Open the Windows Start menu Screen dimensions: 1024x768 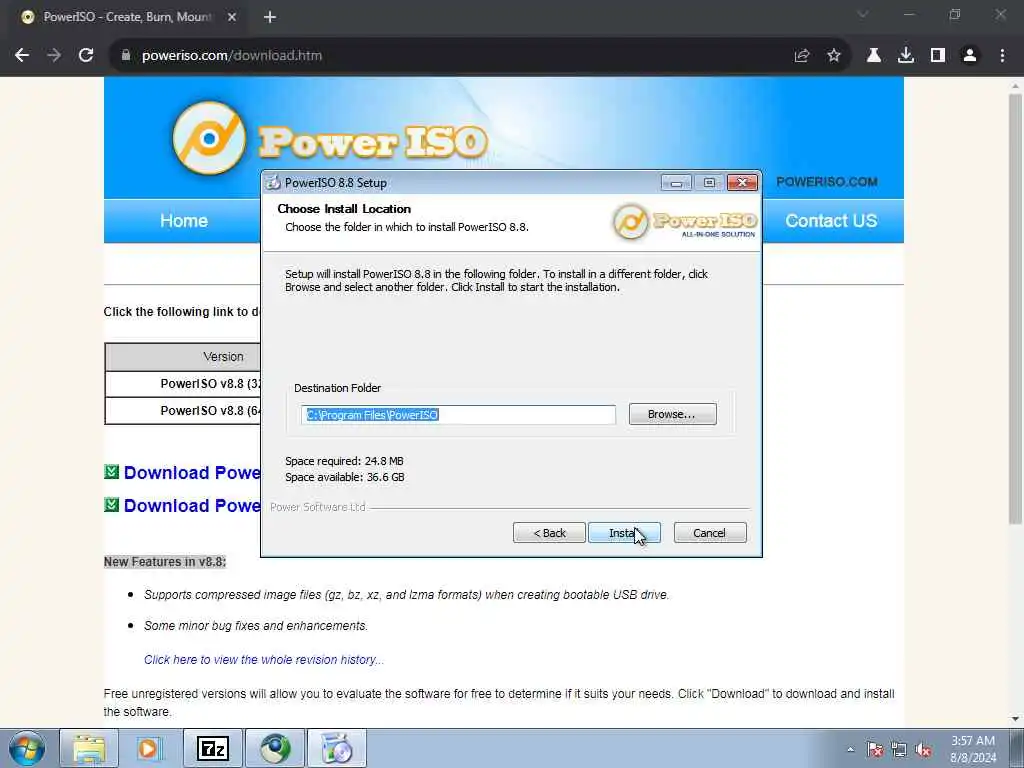tap(27, 748)
